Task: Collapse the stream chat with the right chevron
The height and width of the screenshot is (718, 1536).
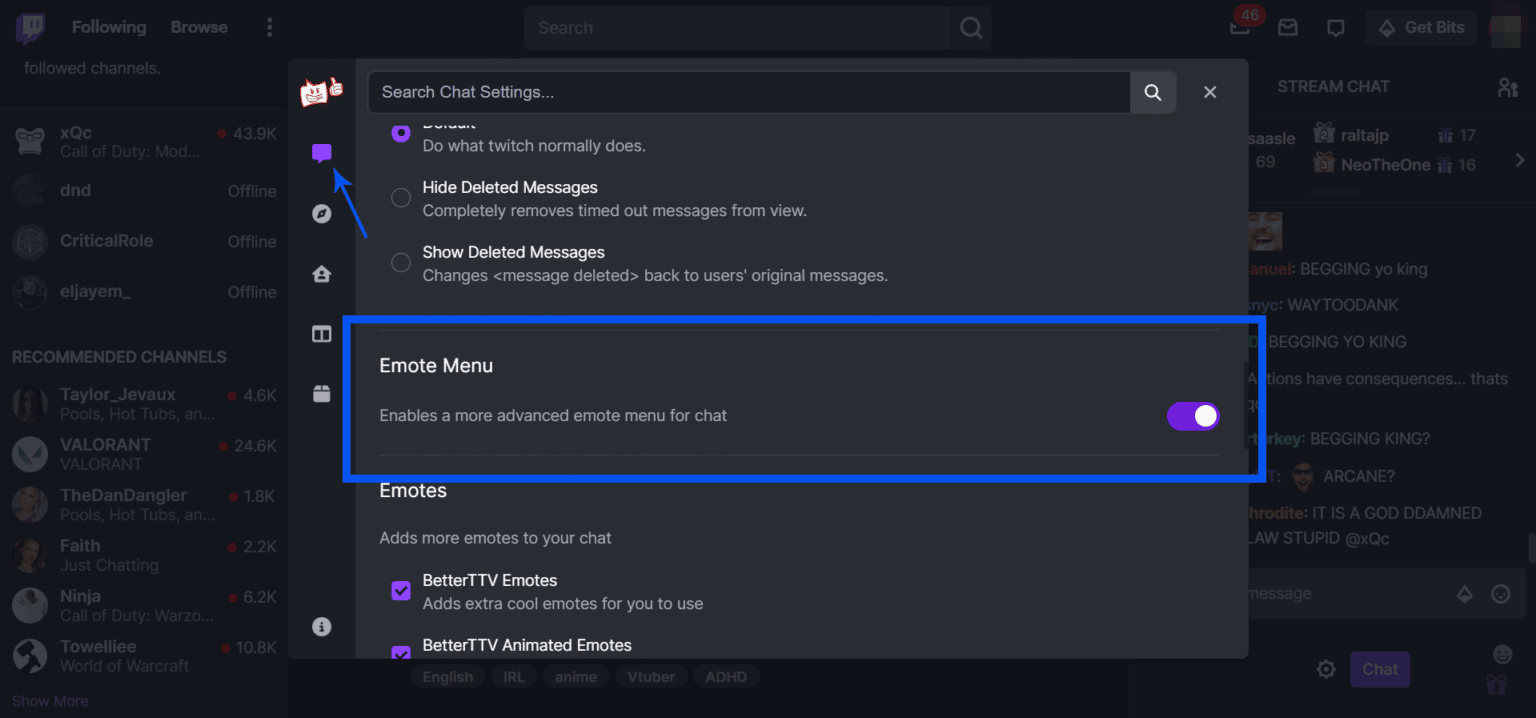Action: [x=1519, y=157]
